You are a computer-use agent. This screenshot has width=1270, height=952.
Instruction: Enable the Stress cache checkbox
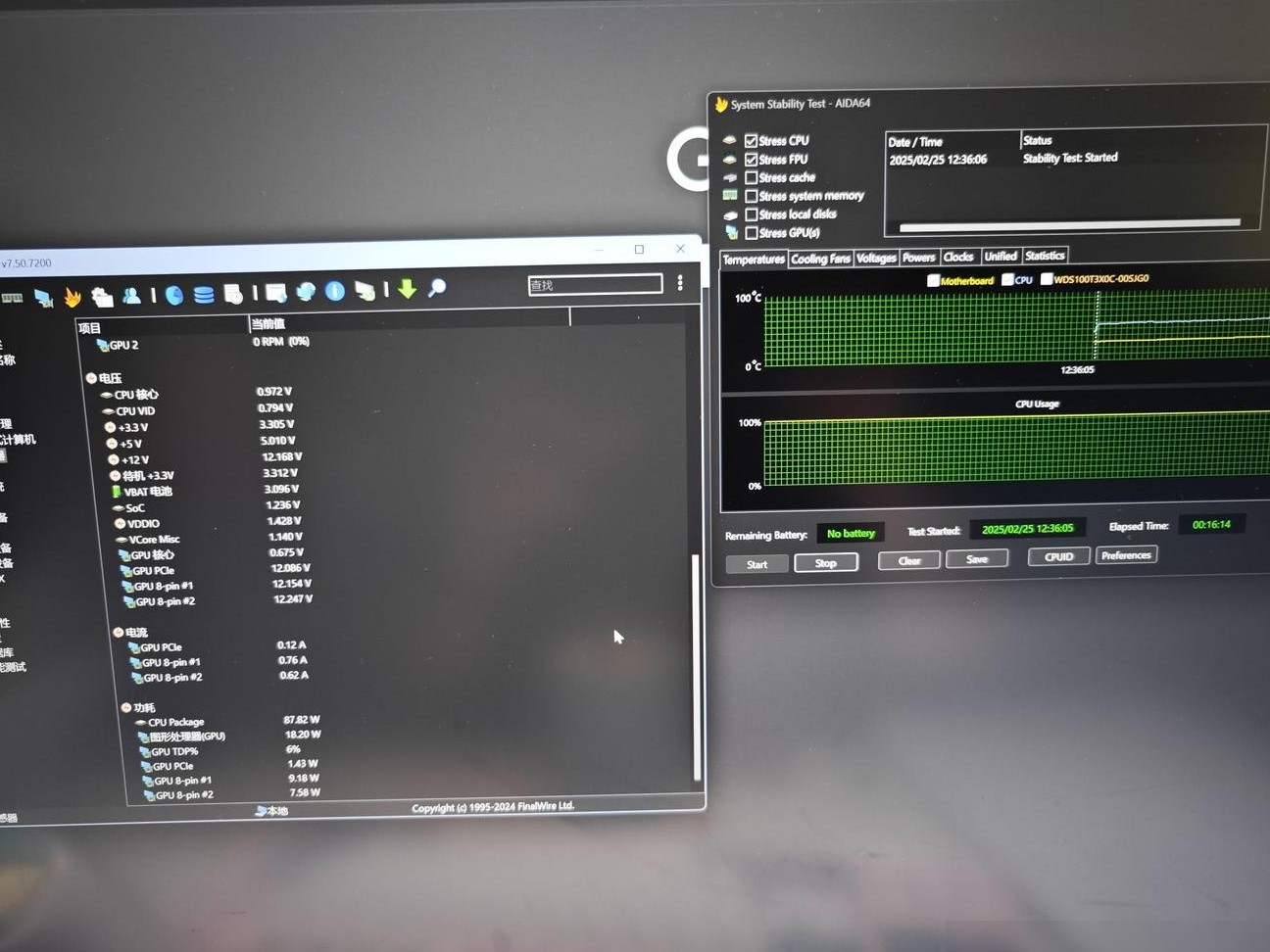[x=752, y=178]
